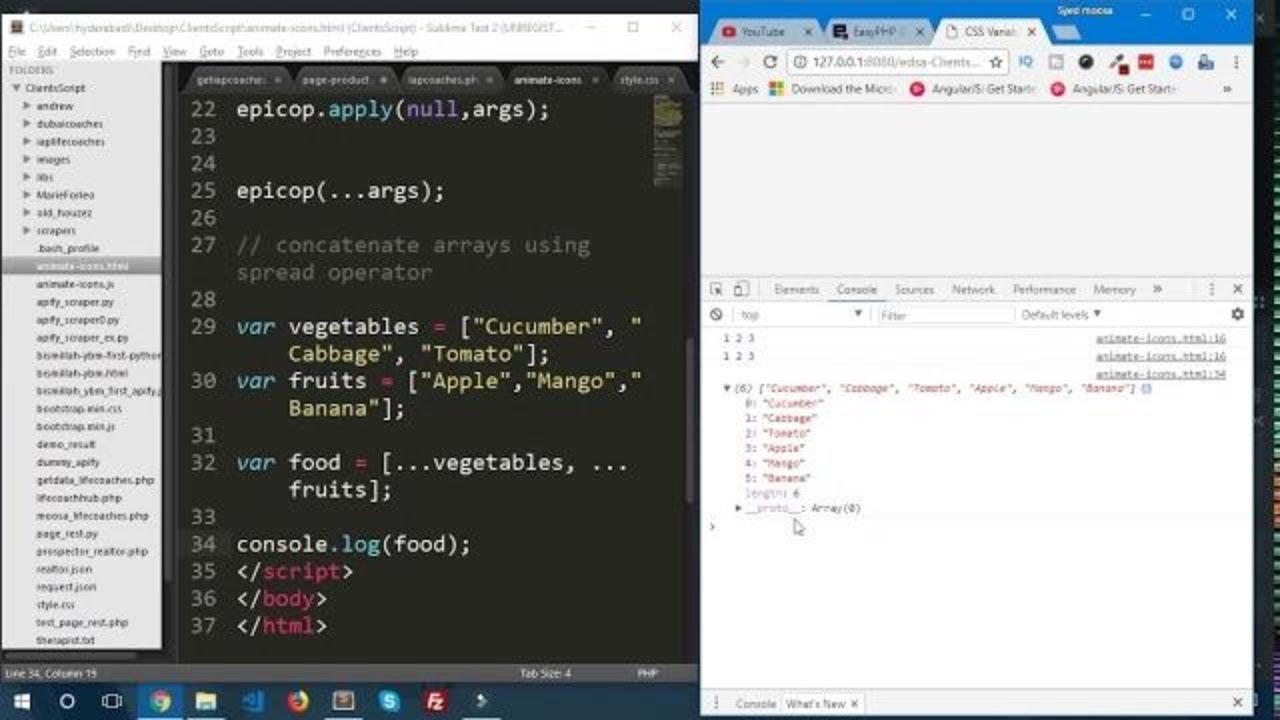Screen dimensions: 1280x720
Task: Launch Visual Studio Code from taskbar
Action: click(x=252, y=701)
